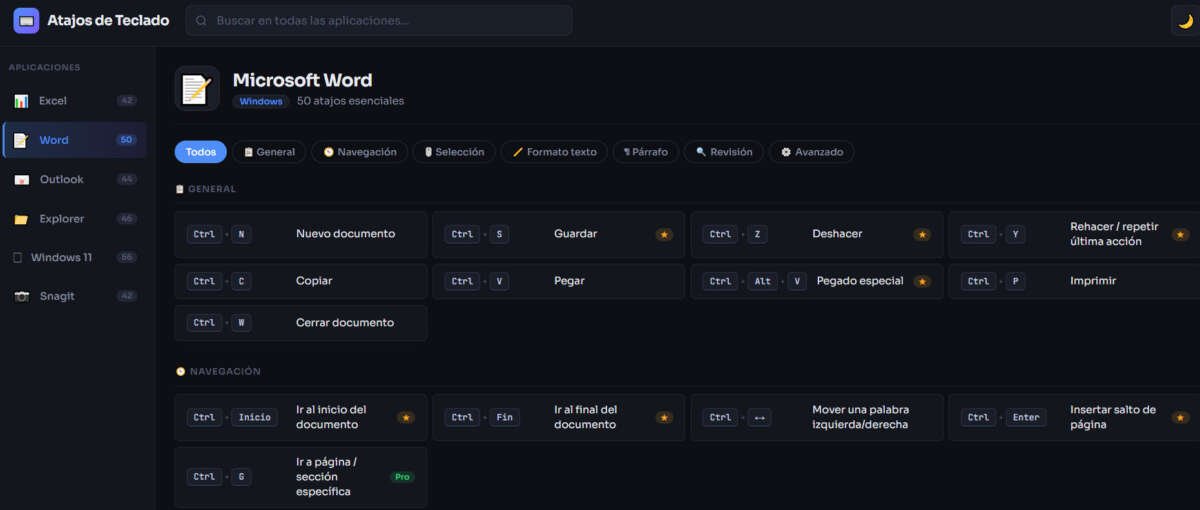Click the Outlook envelope icon in sidebar
This screenshot has width=1200, height=510.
tap(21, 180)
